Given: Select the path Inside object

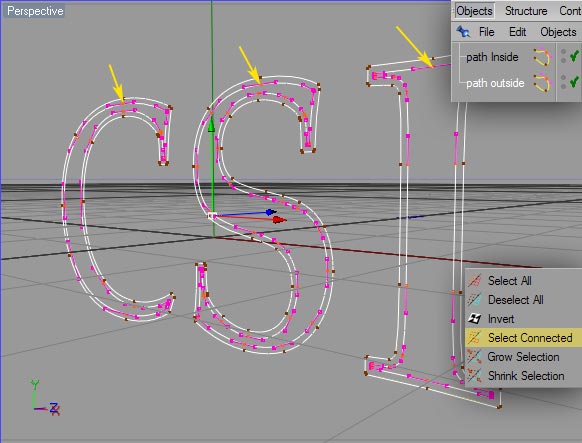Looking at the screenshot, I should 492,57.
